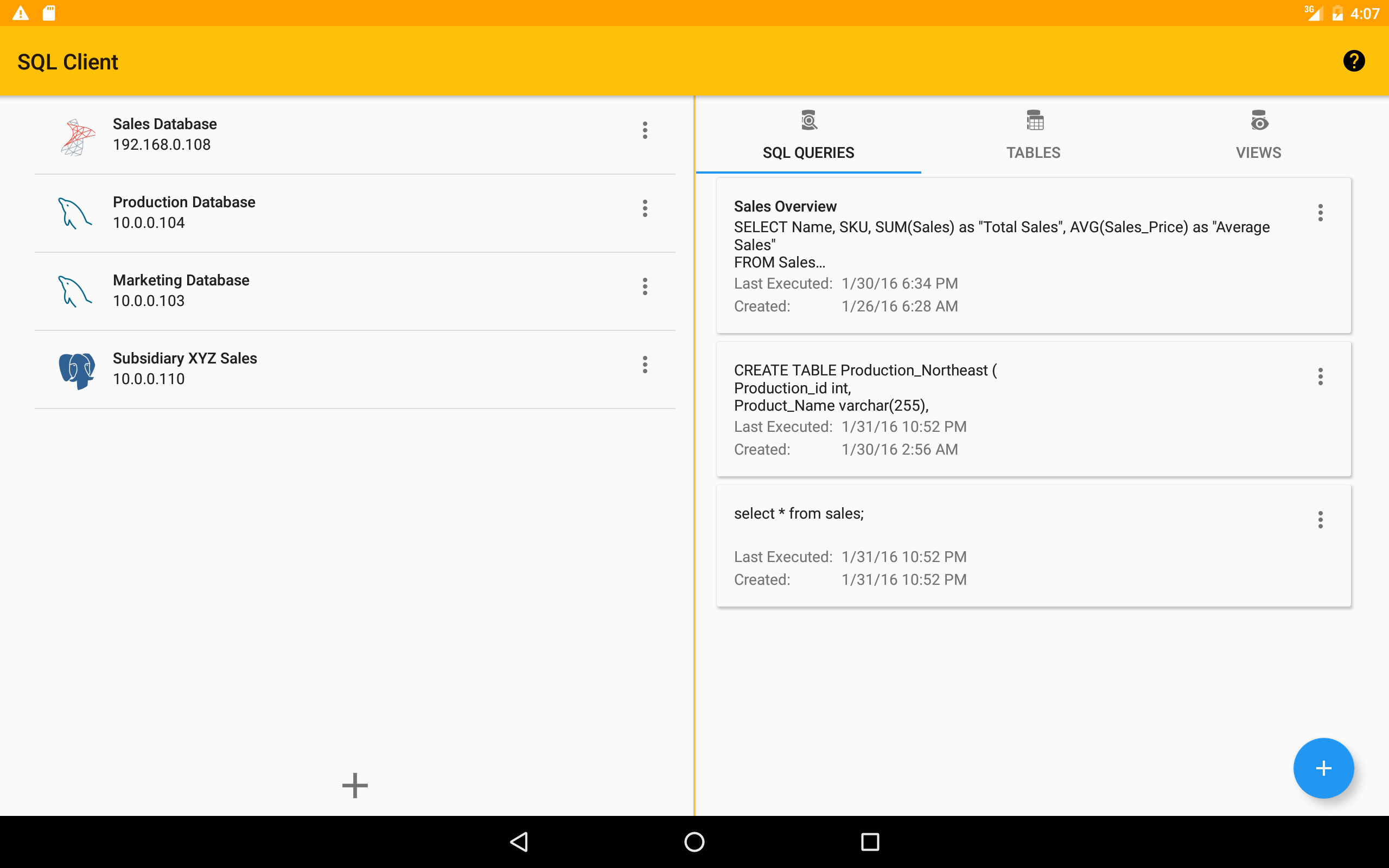This screenshot has height=868, width=1389.
Task: Open the help question mark icon
Action: click(x=1353, y=61)
